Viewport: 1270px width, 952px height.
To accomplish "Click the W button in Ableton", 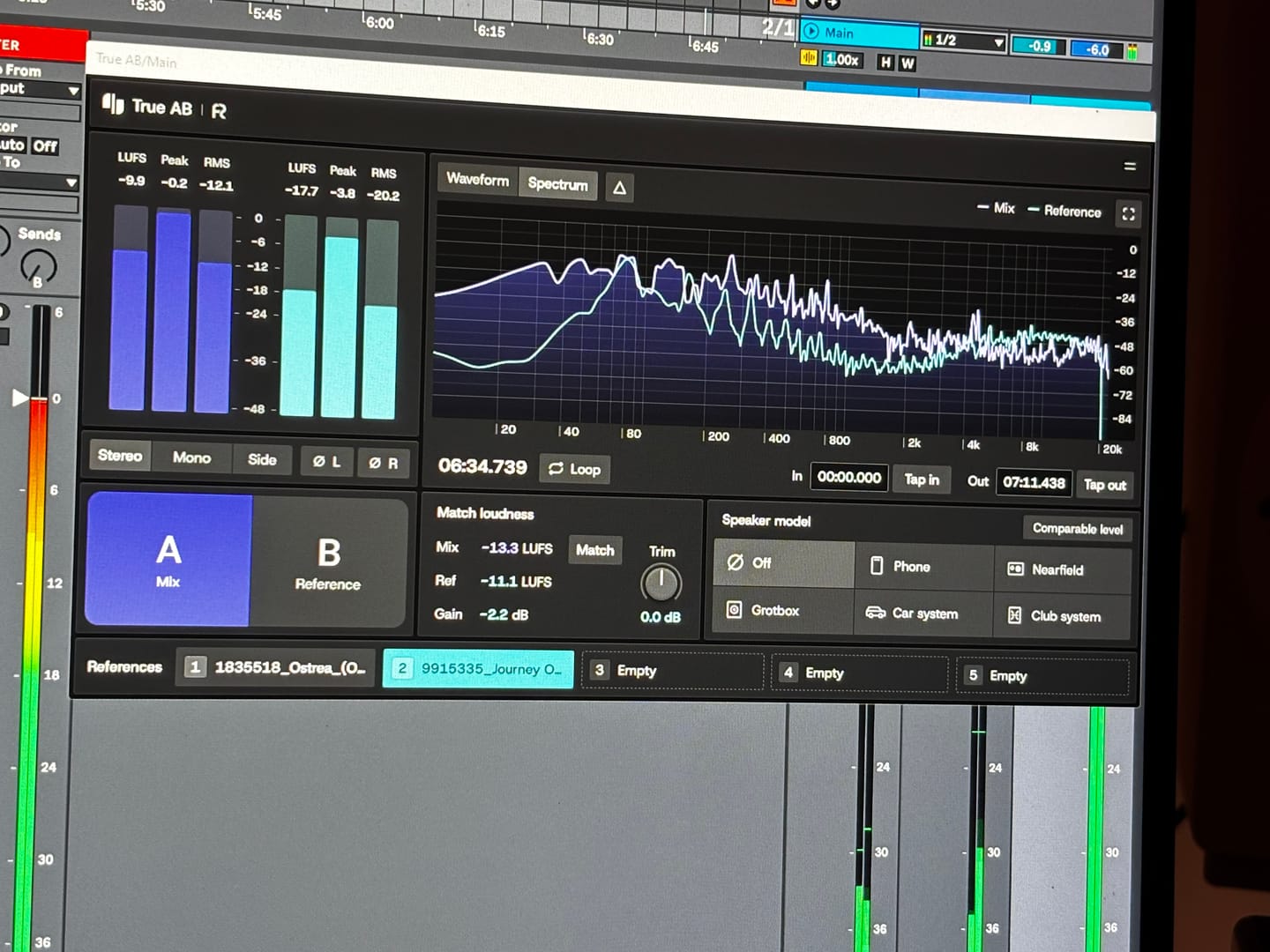I will point(907,63).
